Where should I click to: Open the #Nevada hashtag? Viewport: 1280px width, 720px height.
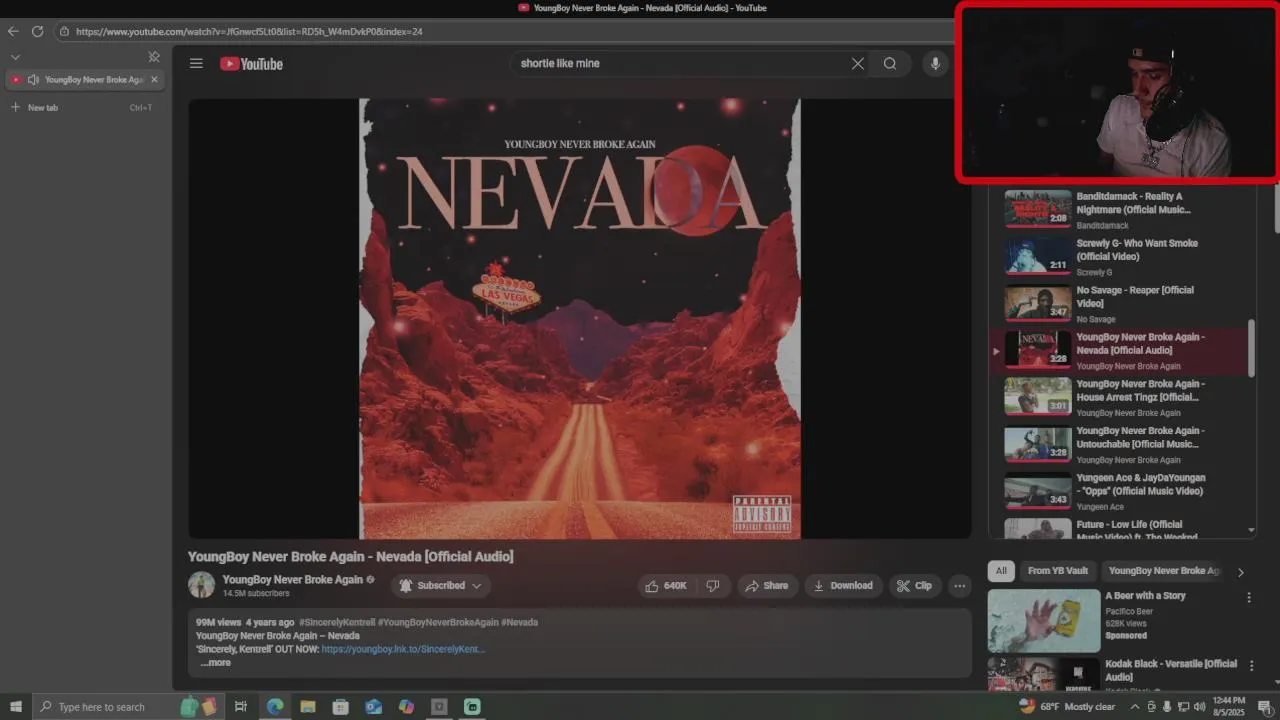click(x=519, y=622)
